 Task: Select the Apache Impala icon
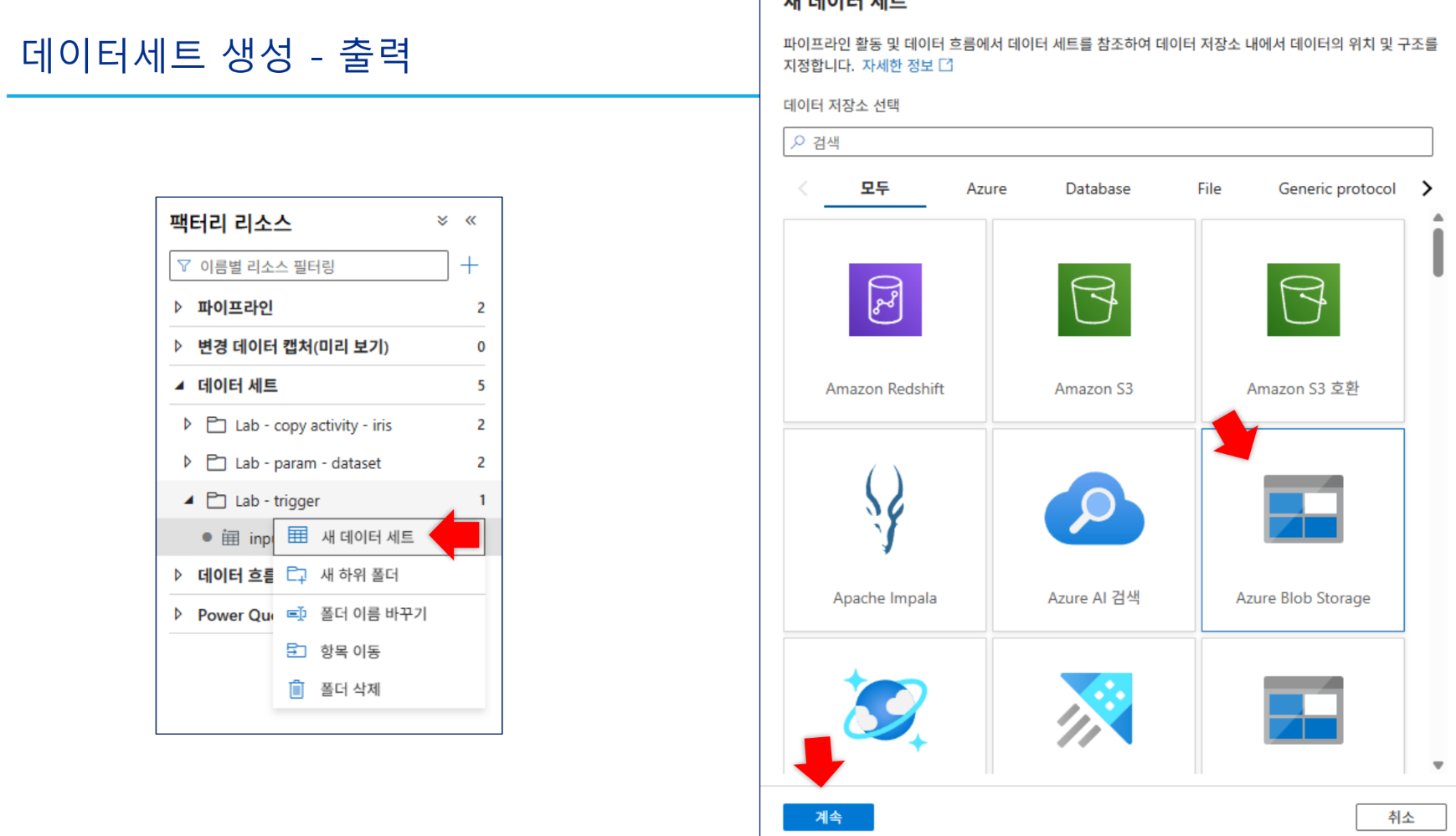pos(885,508)
